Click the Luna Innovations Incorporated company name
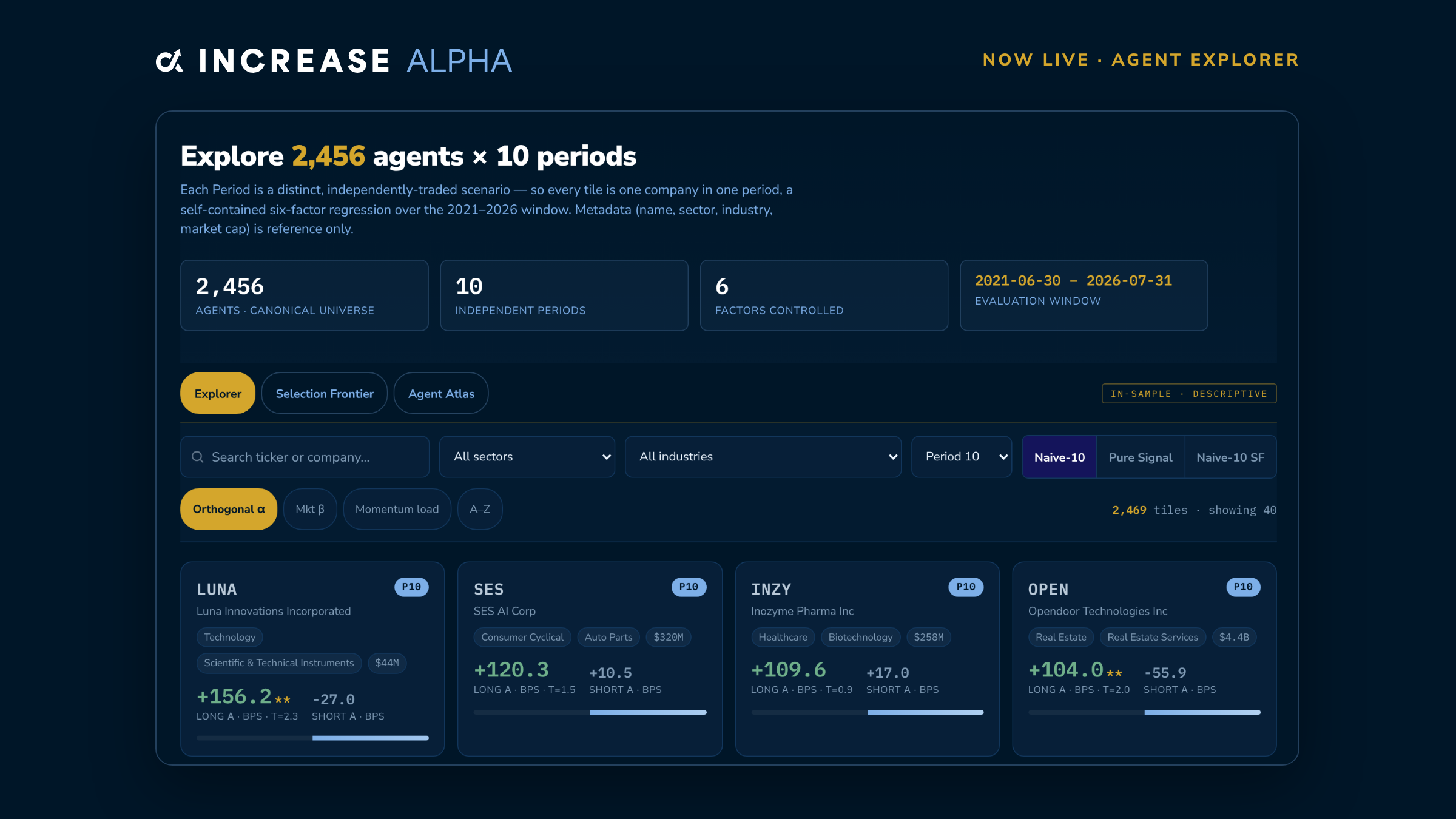The image size is (1456, 819). tap(274, 611)
